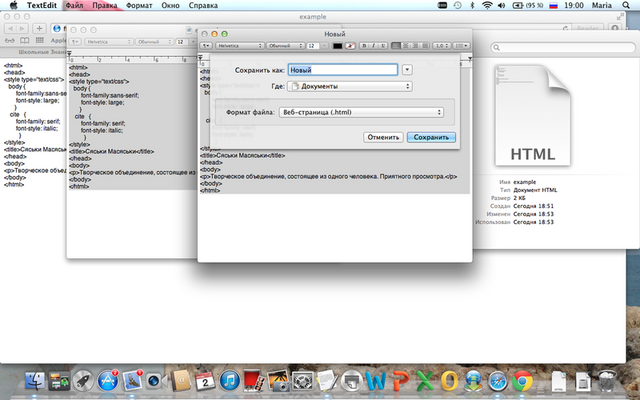The height and width of the screenshot is (400, 640).
Task: Open Helvetica font dropdown in Новый window
Action: (240, 46)
